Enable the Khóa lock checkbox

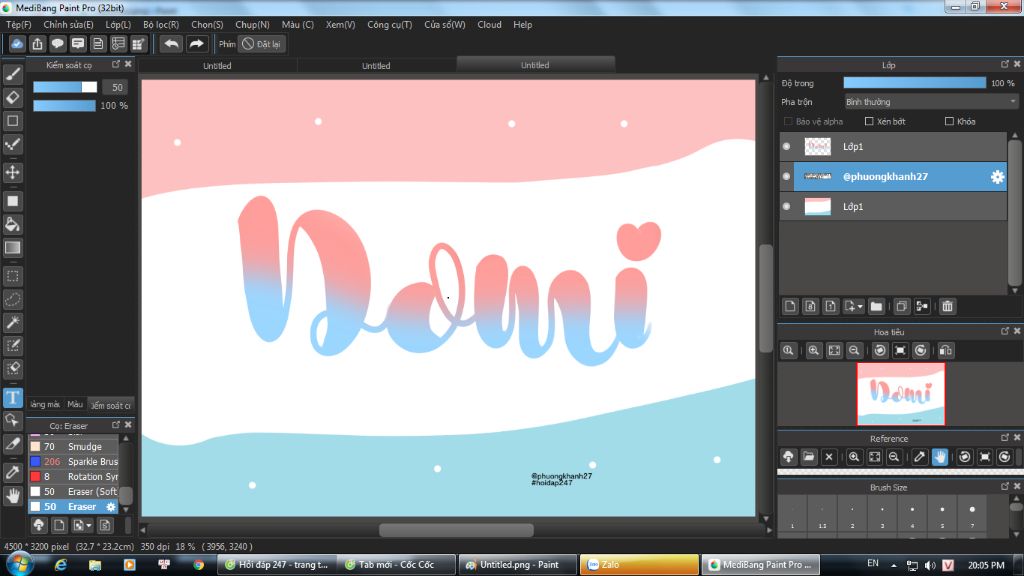[x=949, y=121]
